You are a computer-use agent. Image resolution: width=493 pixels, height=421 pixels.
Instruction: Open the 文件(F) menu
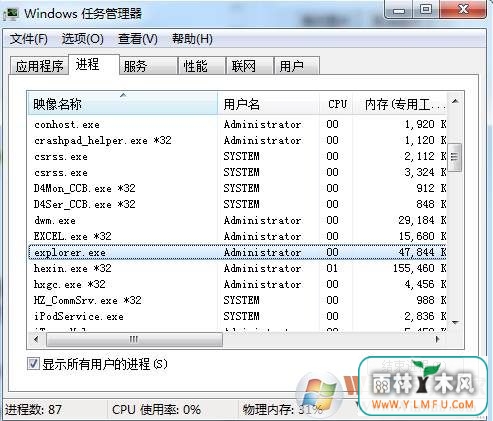[x=29, y=39]
